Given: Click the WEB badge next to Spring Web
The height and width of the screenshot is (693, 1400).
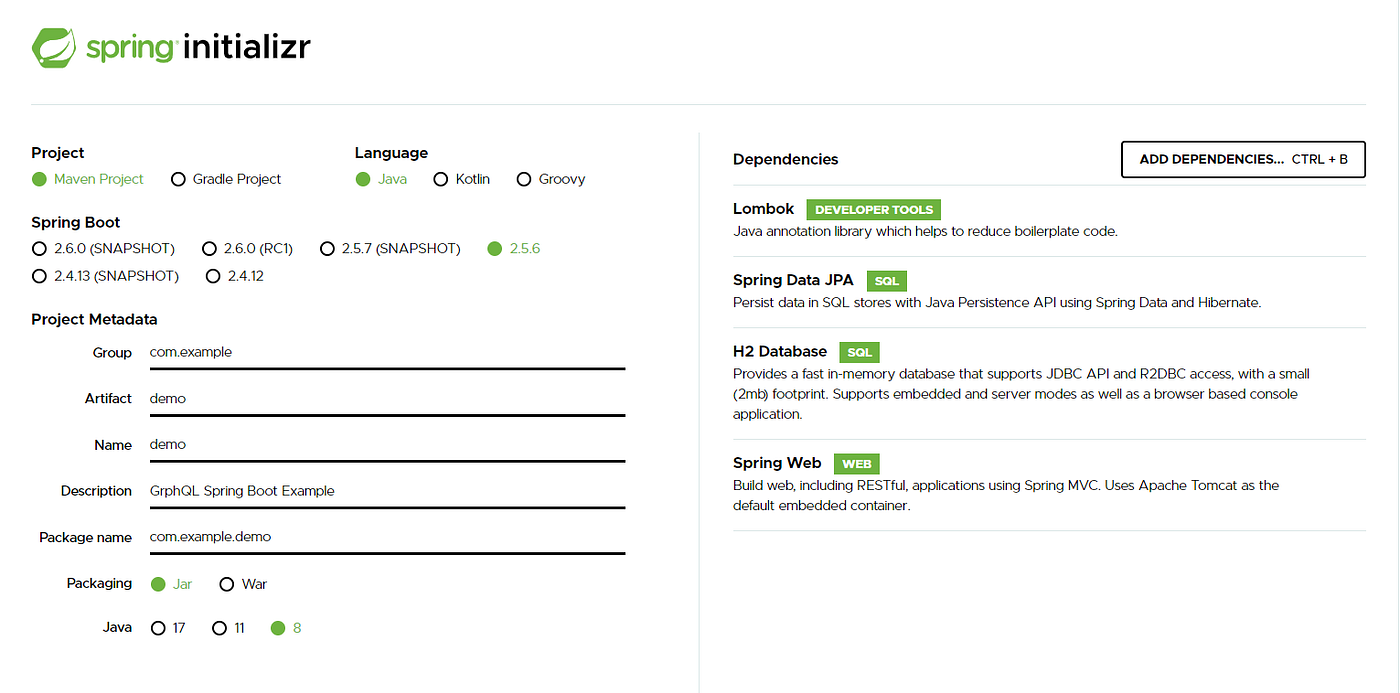Looking at the screenshot, I should (856, 463).
